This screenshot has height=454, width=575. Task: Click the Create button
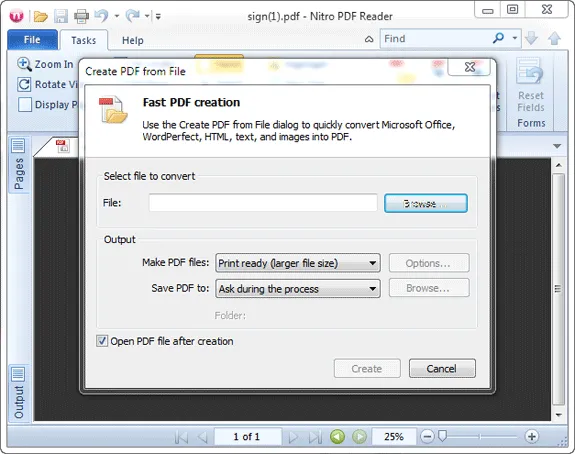click(367, 368)
